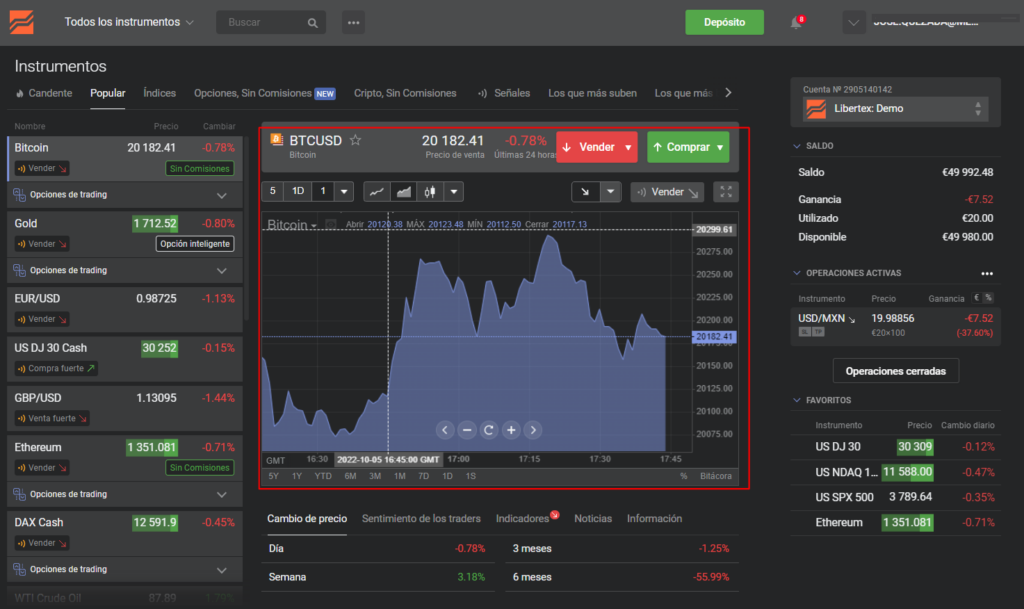Open Operaciones Activas three-dots menu
Screen dimensions: 1024x609
(x=987, y=273)
